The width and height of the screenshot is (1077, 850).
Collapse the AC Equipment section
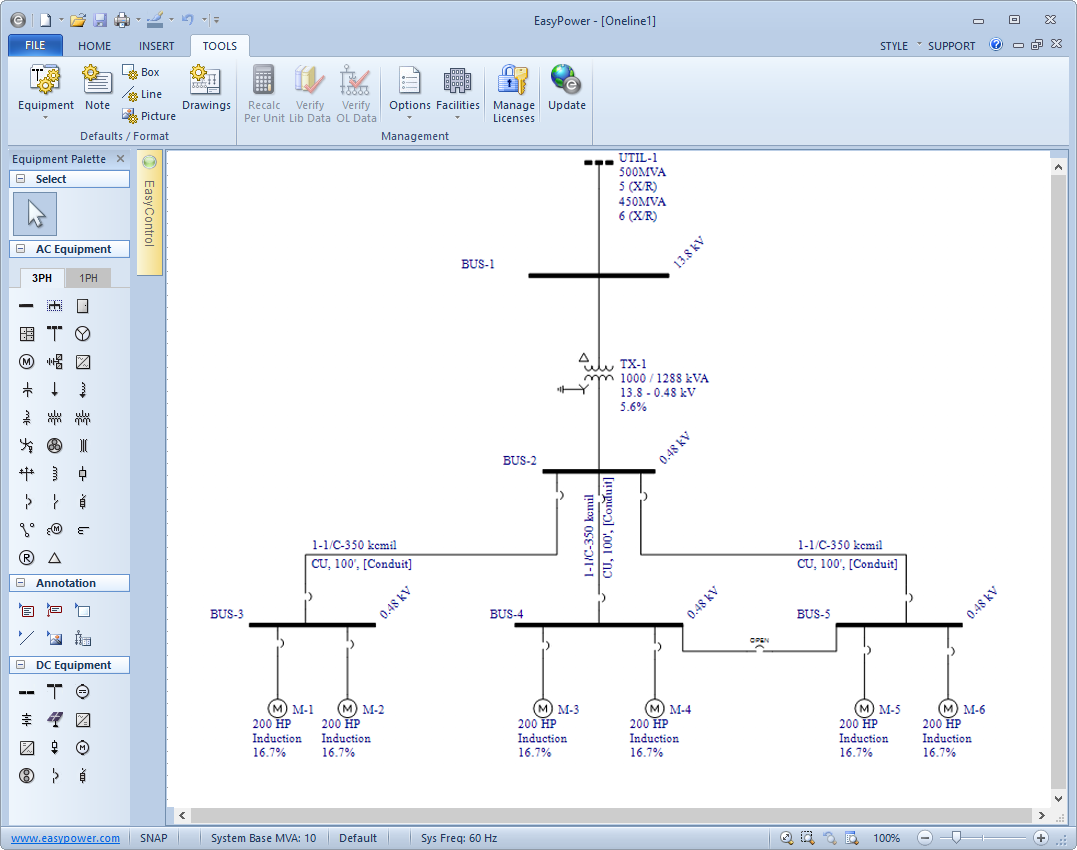pos(21,249)
